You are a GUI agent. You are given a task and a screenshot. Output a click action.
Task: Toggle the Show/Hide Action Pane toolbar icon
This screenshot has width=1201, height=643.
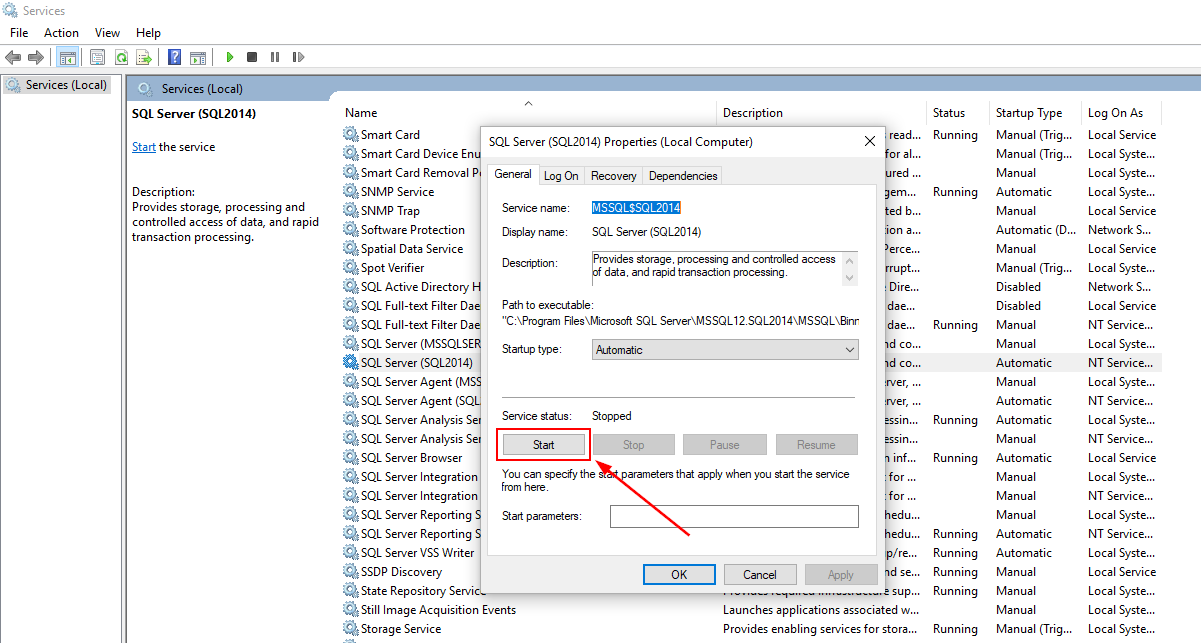pos(198,58)
